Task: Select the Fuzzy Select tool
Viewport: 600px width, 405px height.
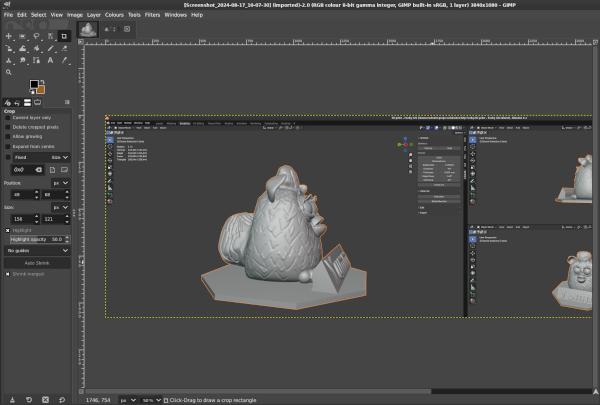Action: coord(50,36)
